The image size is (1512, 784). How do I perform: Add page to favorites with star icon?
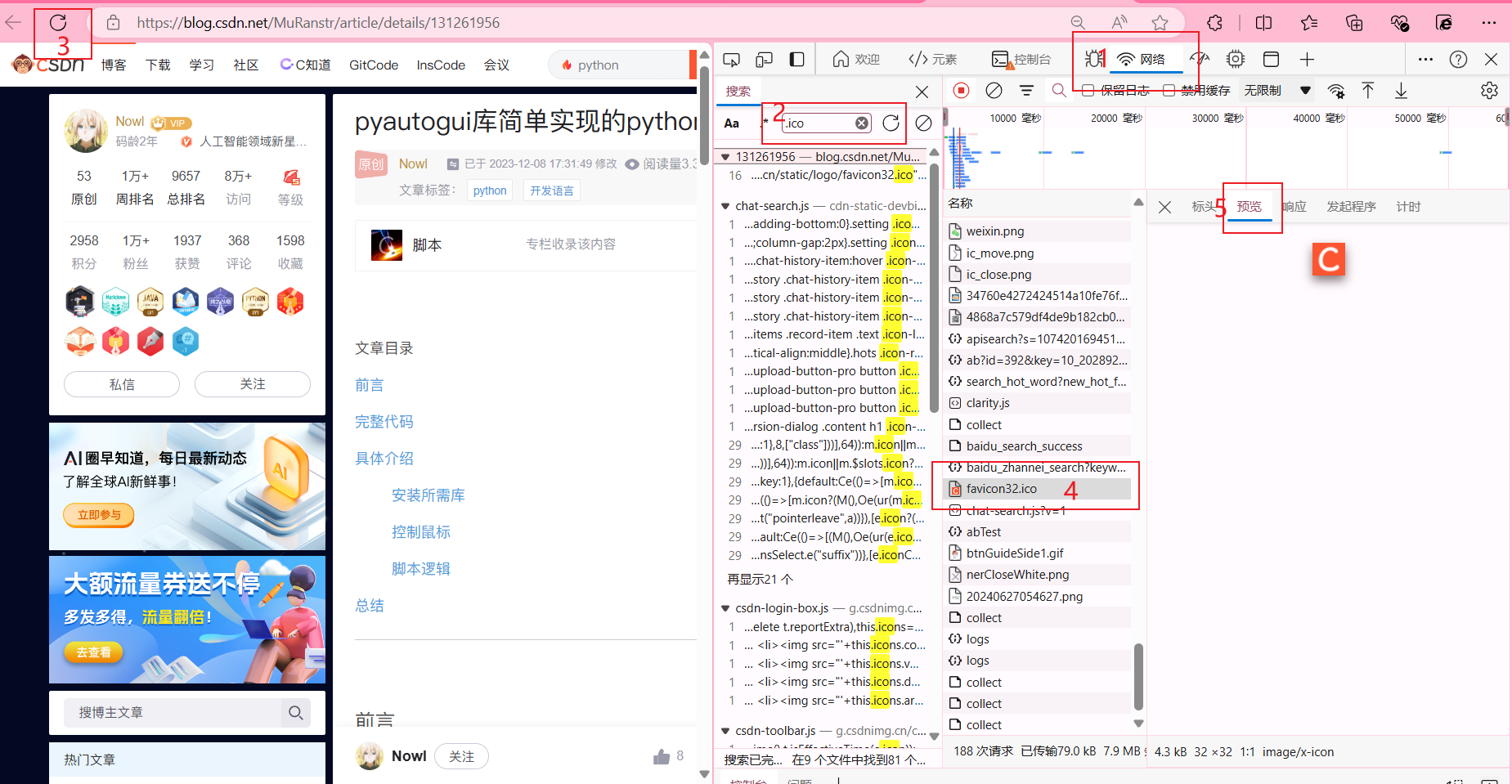[1160, 23]
